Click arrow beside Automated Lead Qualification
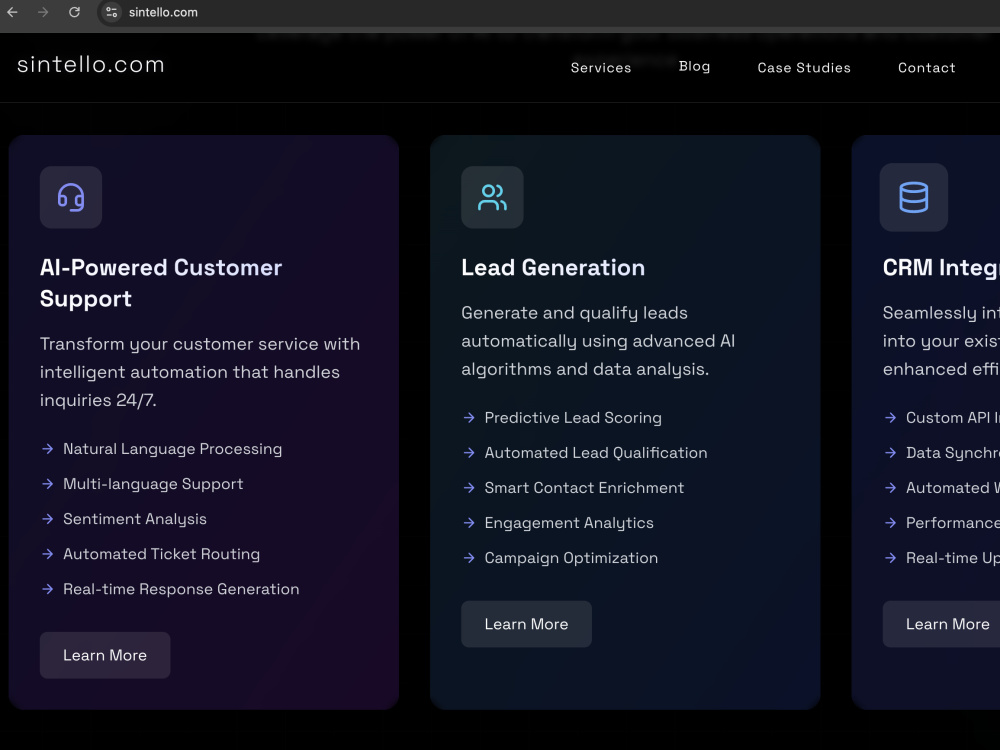The height and width of the screenshot is (750, 1000). coord(469,453)
